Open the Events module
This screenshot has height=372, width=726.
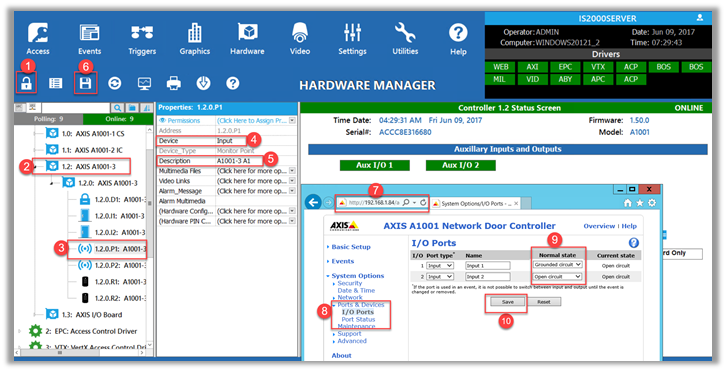click(89, 39)
